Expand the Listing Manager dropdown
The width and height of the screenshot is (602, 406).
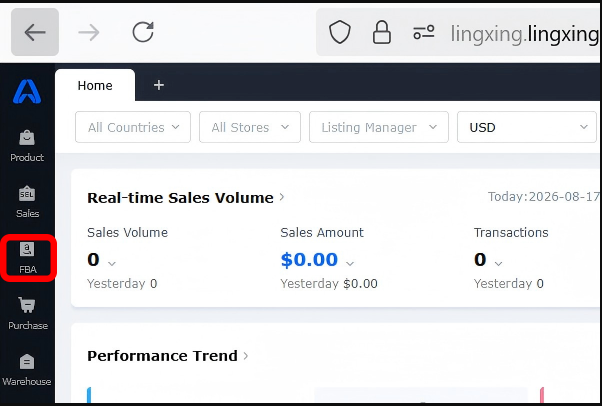[x=379, y=127]
